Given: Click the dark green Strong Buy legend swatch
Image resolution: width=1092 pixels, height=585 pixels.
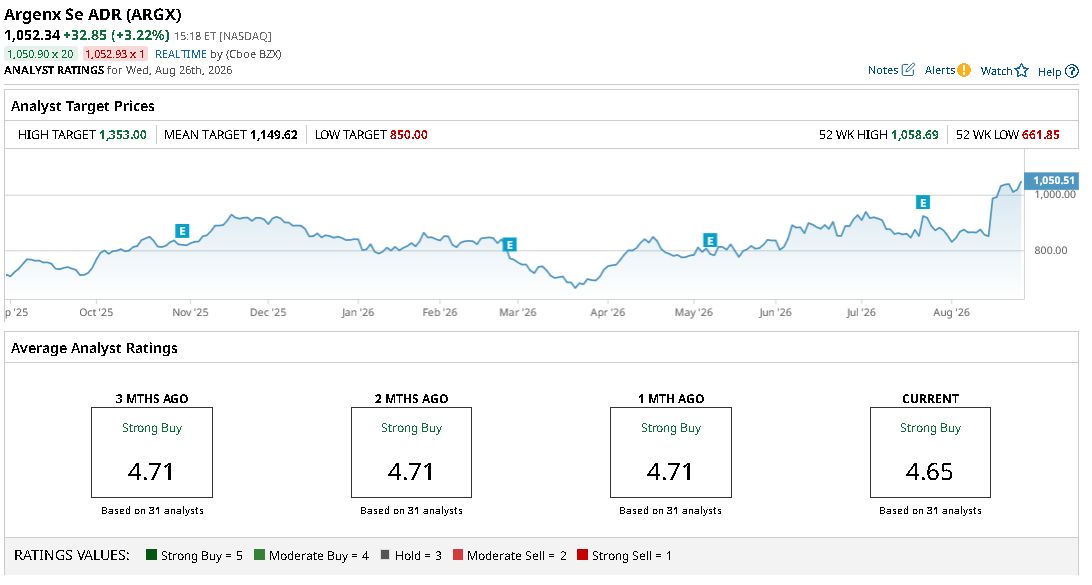Looking at the screenshot, I should pyautogui.click(x=151, y=554).
